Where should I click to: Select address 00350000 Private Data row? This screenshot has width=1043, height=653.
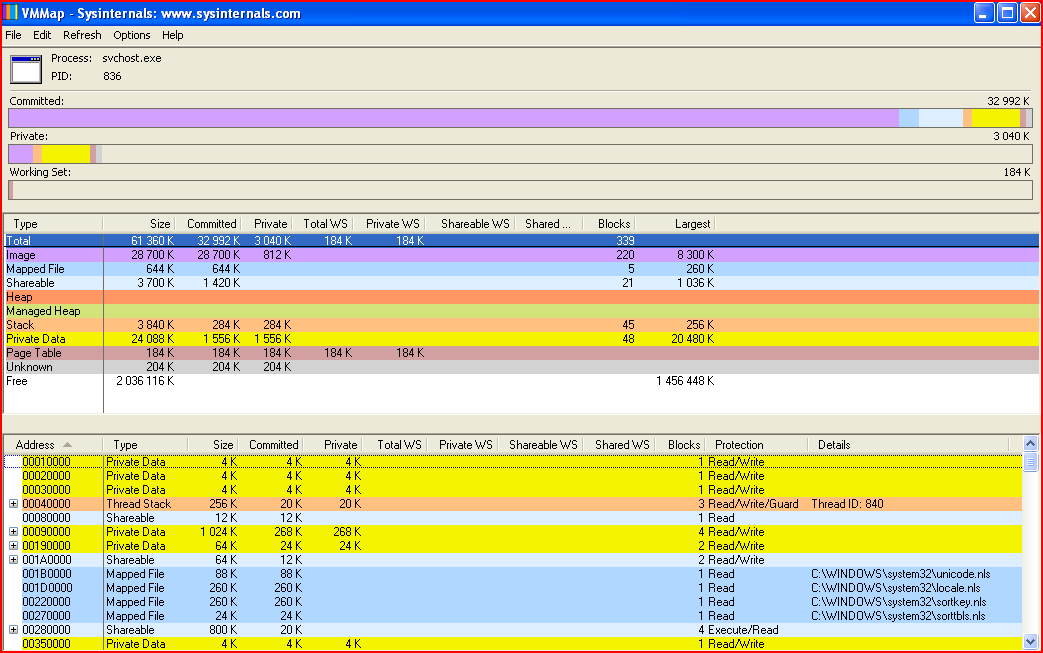514,643
